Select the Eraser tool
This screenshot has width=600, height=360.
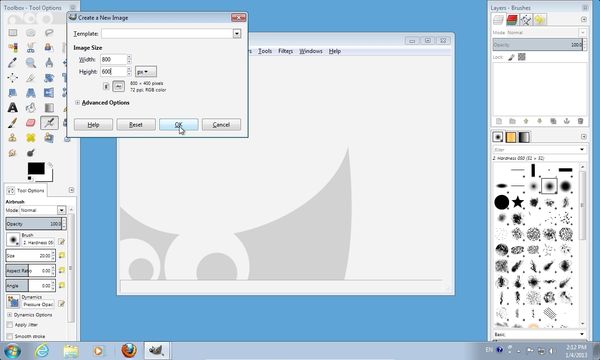31,123
